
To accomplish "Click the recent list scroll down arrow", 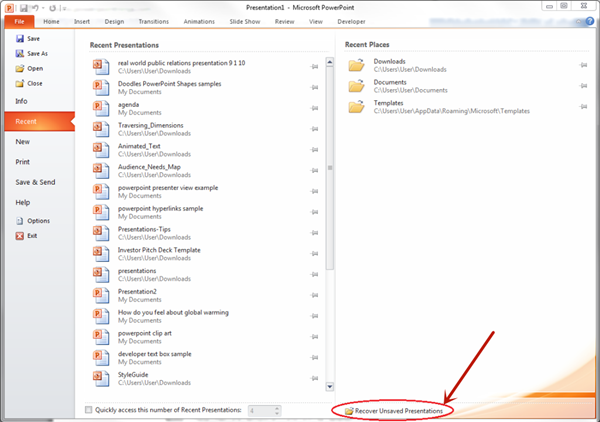I will [329, 386].
